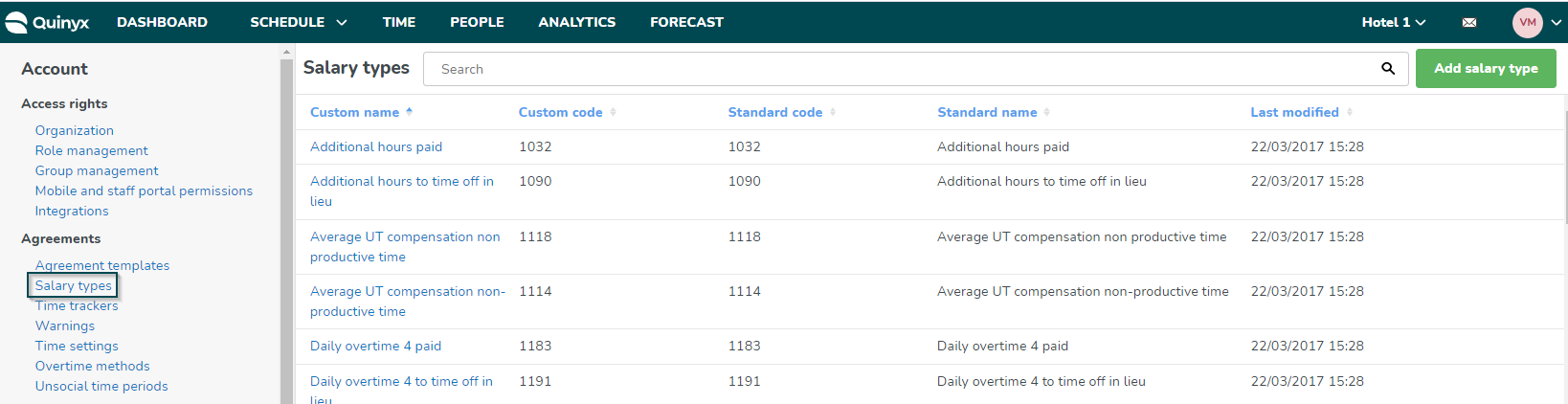Click the Last modified column header
1568x404 pixels.
coord(1294,112)
